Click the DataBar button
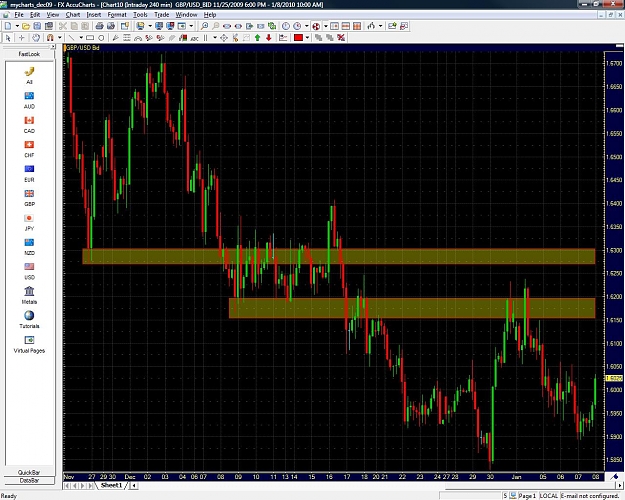Viewport: 625px width, 500px height. pos(29,480)
